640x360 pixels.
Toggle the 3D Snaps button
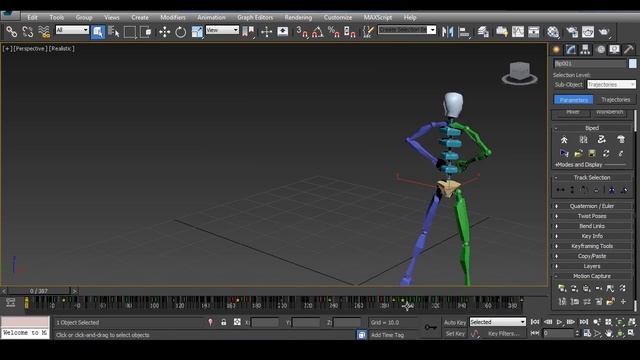[x=302, y=31]
